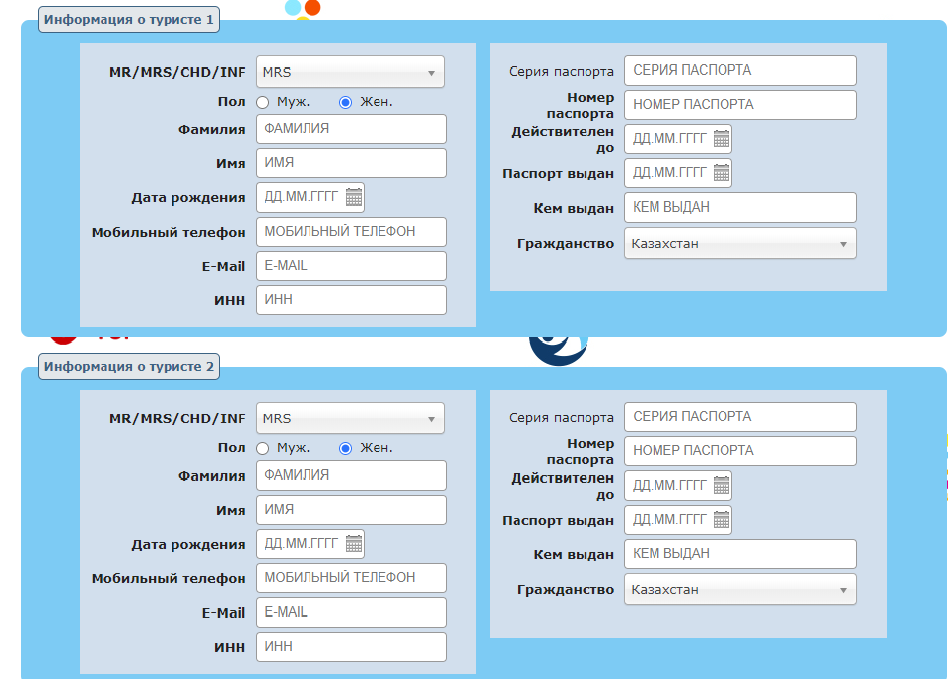948x682 pixels.
Task: Open passport issue date calendar for tourist 2
Action: coord(721,520)
